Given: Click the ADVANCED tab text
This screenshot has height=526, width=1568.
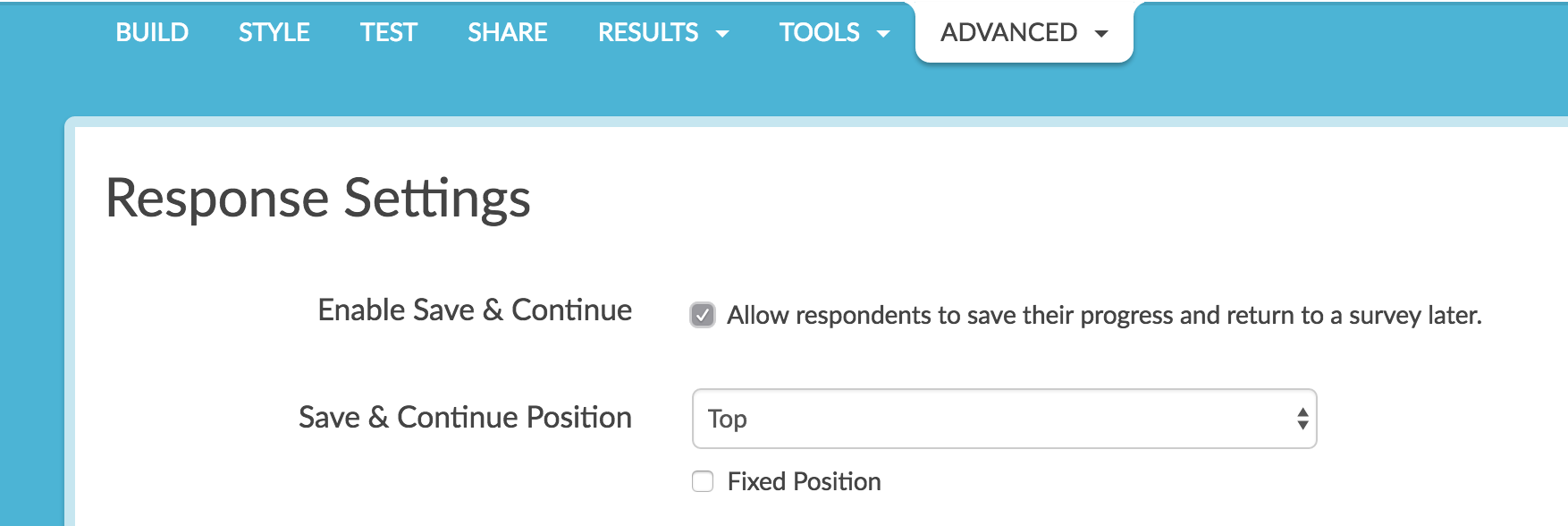Looking at the screenshot, I should (x=1008, y=32).
